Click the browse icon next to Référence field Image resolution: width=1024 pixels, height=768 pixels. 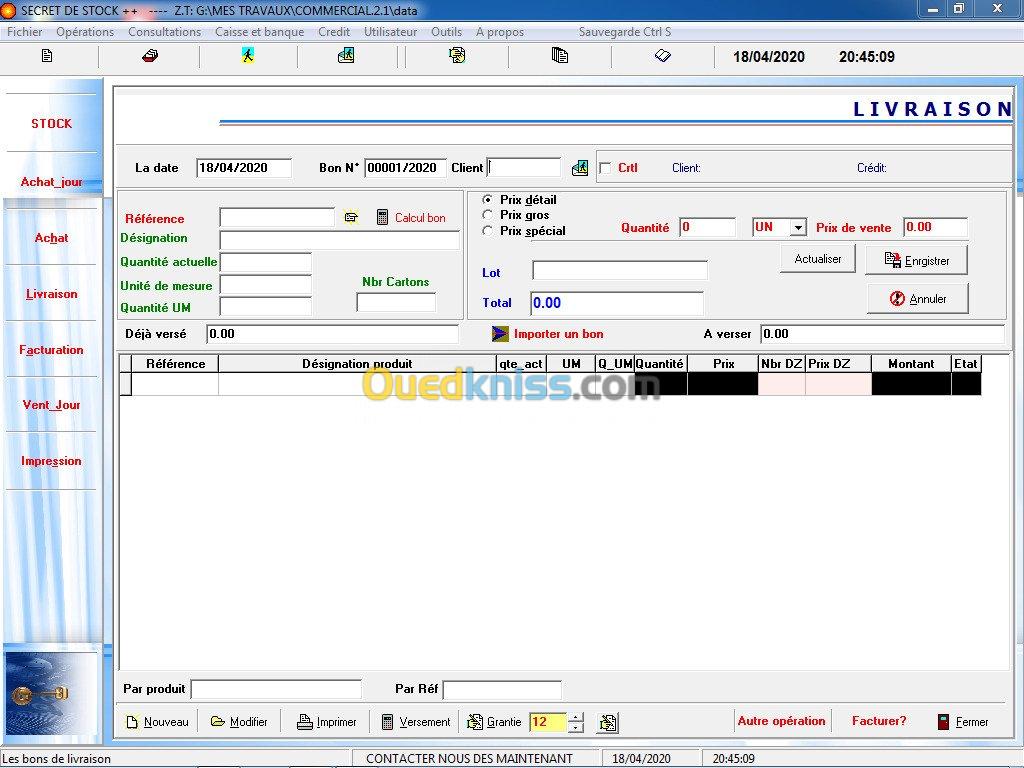351,217
